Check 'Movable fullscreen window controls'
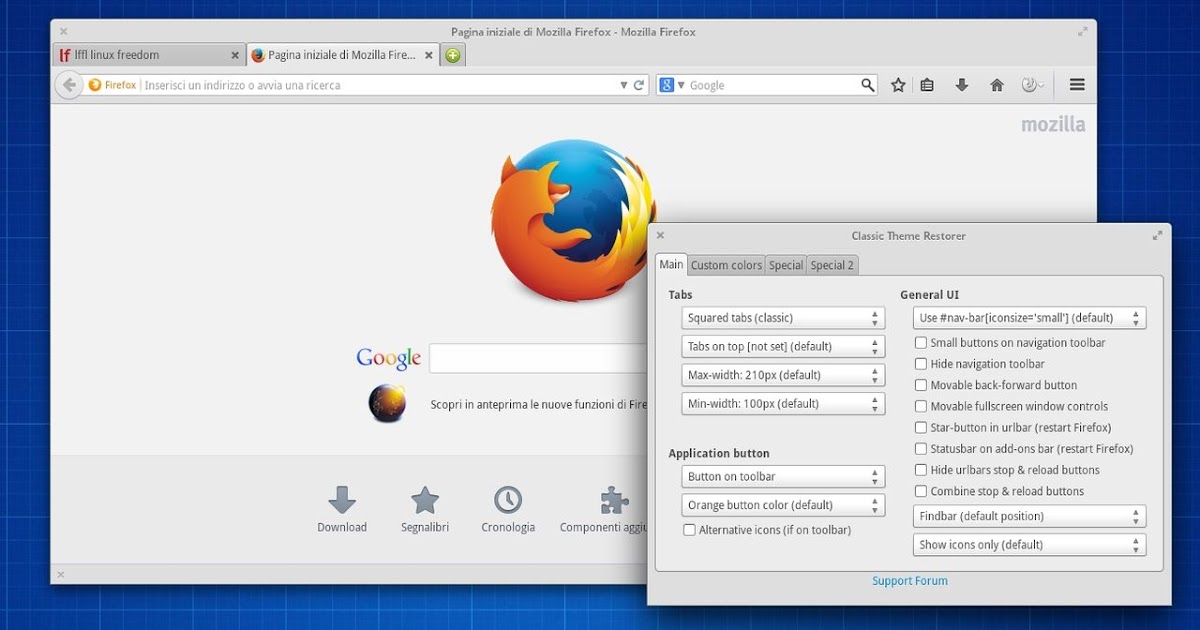This screenshot has height=630, width=1200. pyautogui.click(x=921, y=406)
